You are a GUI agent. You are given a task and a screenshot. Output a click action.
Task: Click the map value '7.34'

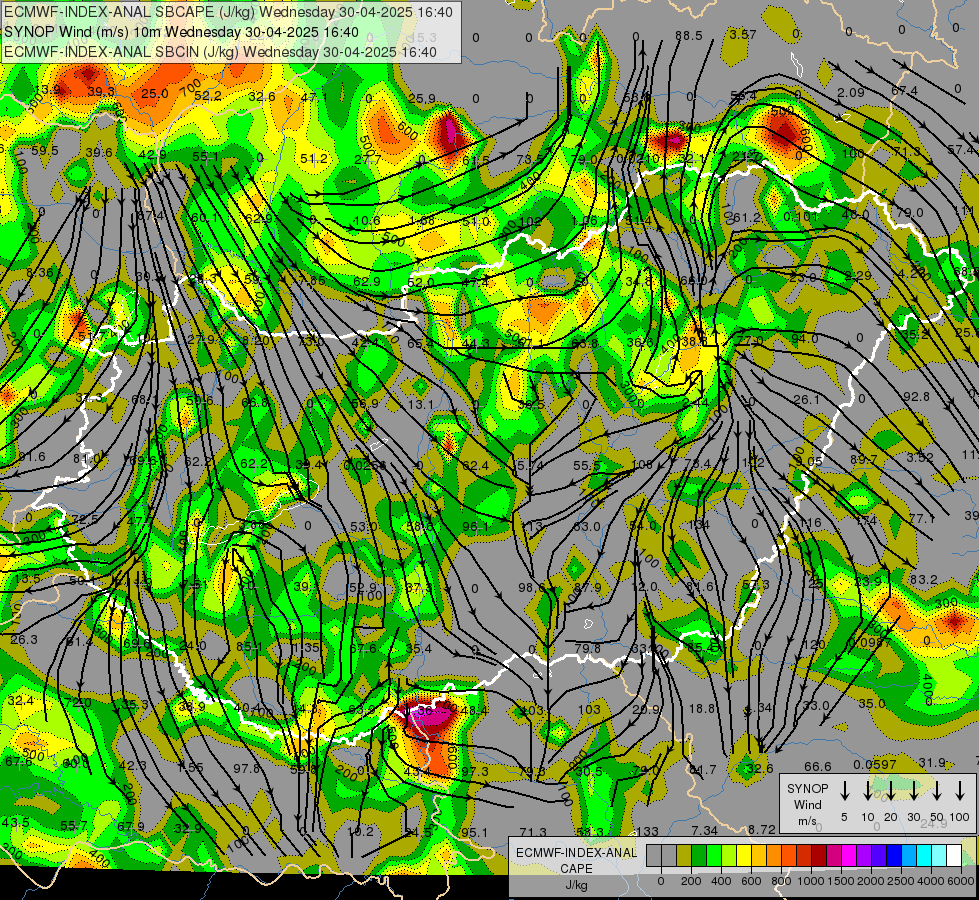[705, 830]
